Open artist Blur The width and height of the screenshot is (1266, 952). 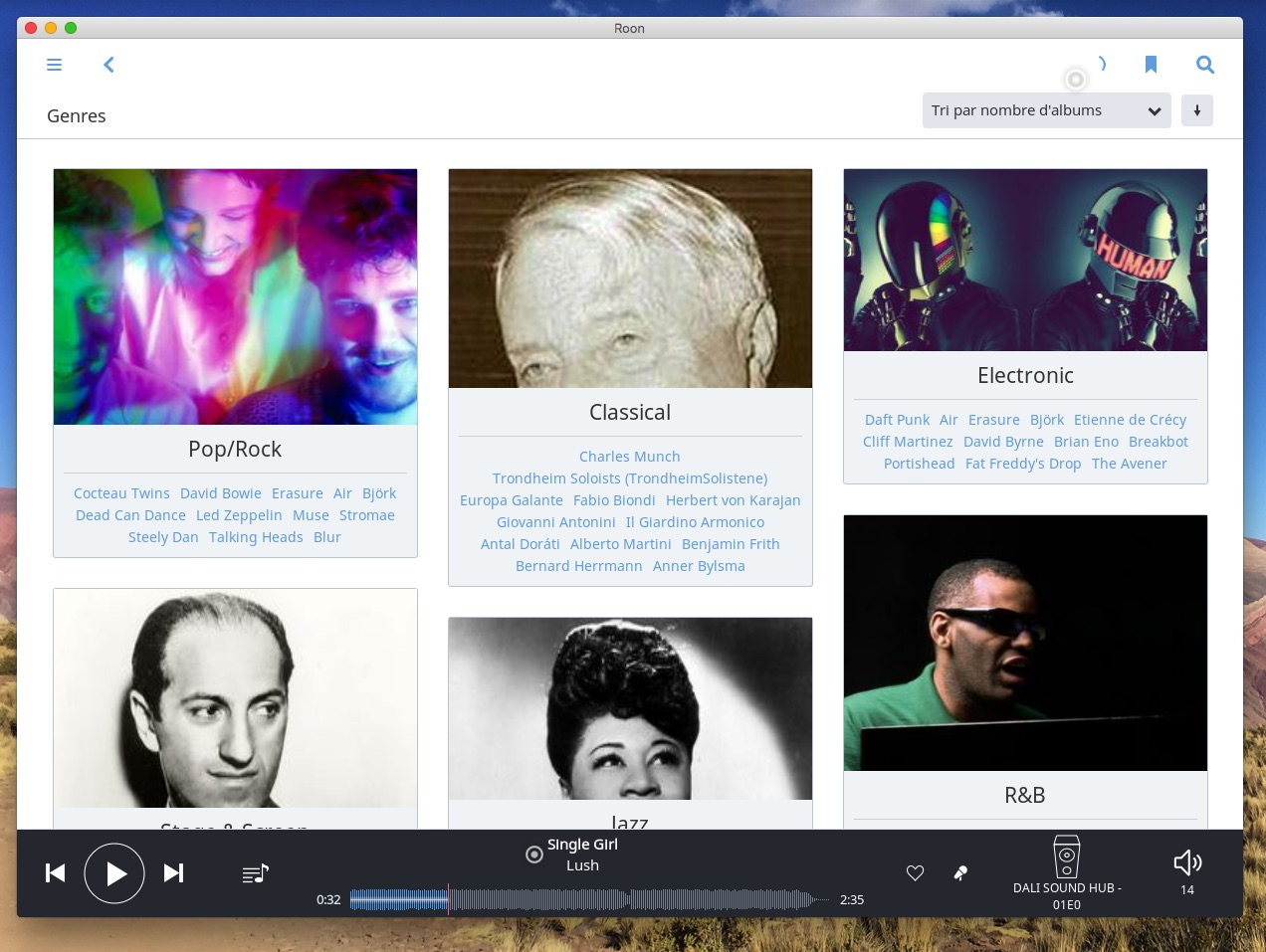[x=327, y=537]
